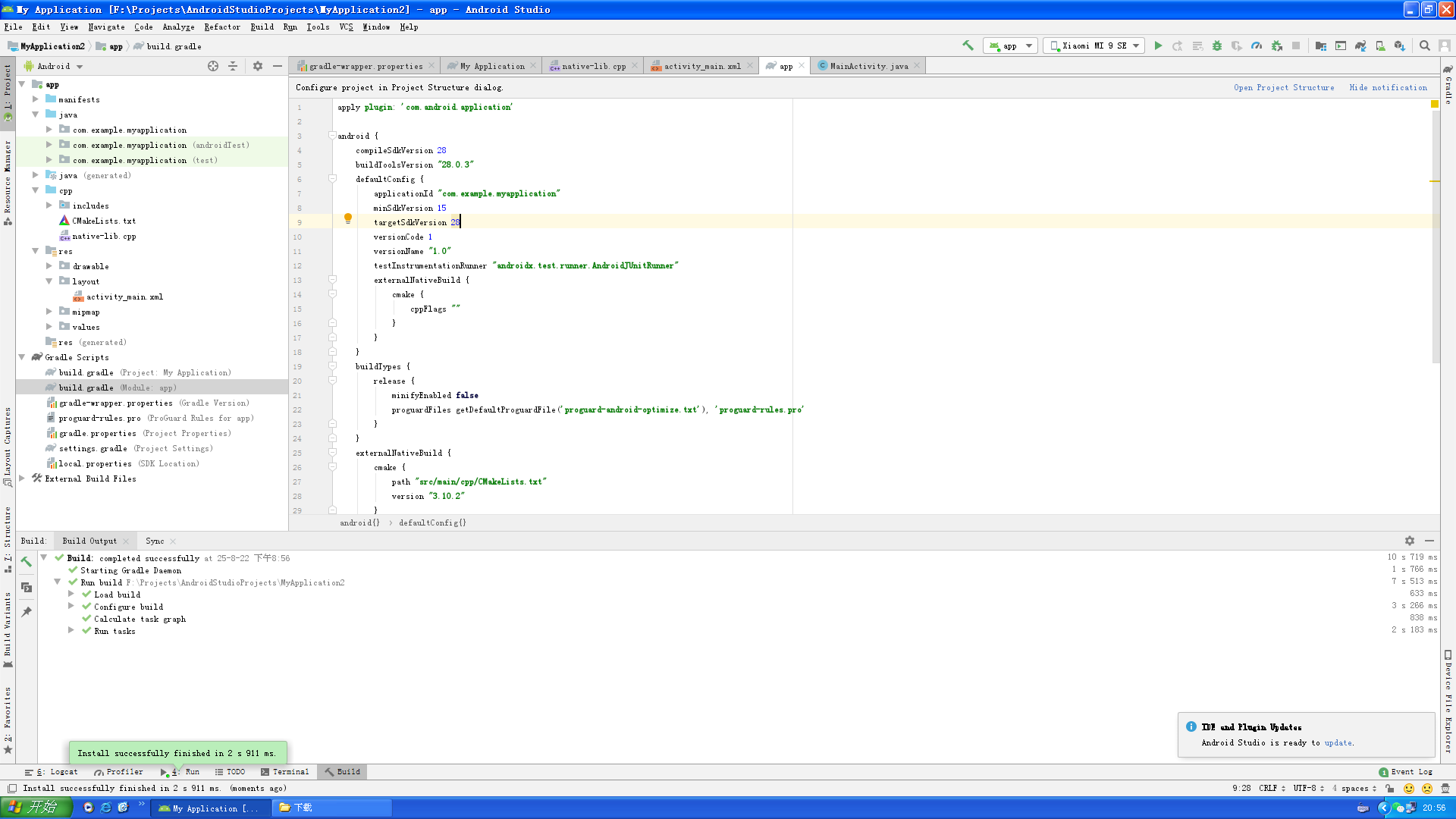Viewport: 1456px width, 819px height.
Task: Collapse the Gradle Scripts node
Action: (22, 357)
